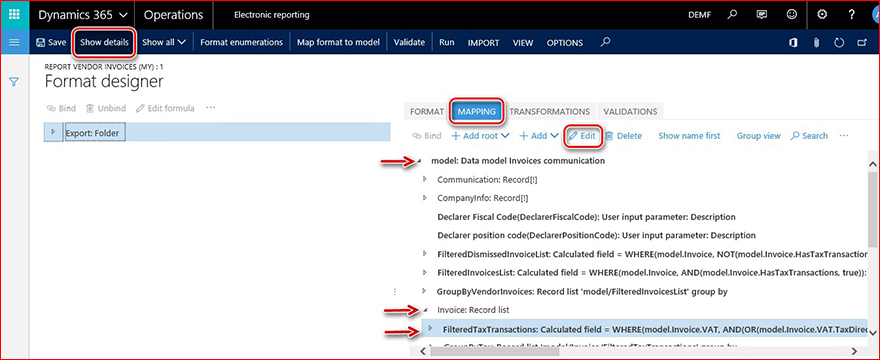
Task: Switch to the VALIDATIONS tab
Action: coord(630,111)
